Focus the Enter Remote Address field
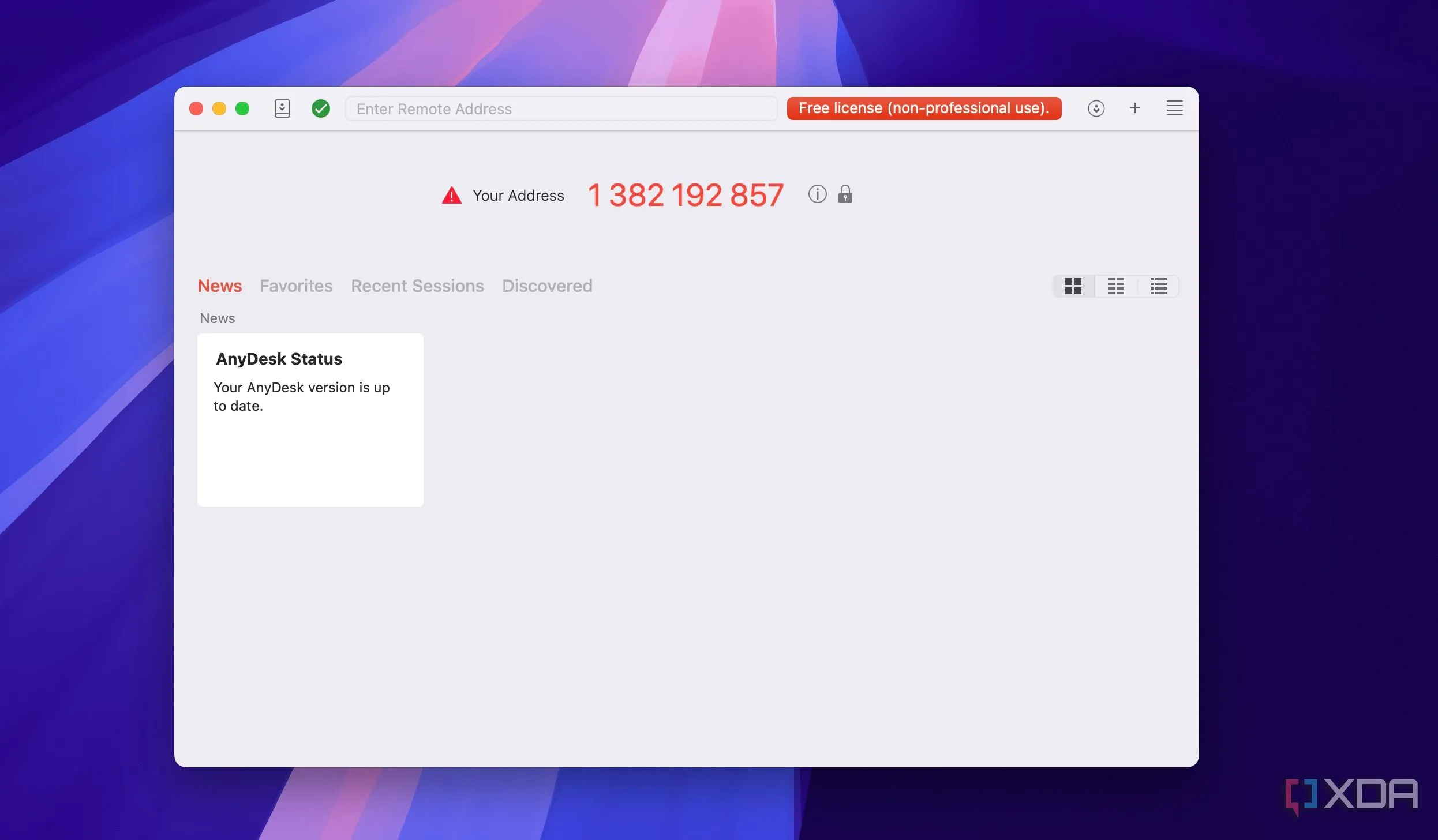The image size is (1438, 840). pyautogui.click(x=561, y=109)
